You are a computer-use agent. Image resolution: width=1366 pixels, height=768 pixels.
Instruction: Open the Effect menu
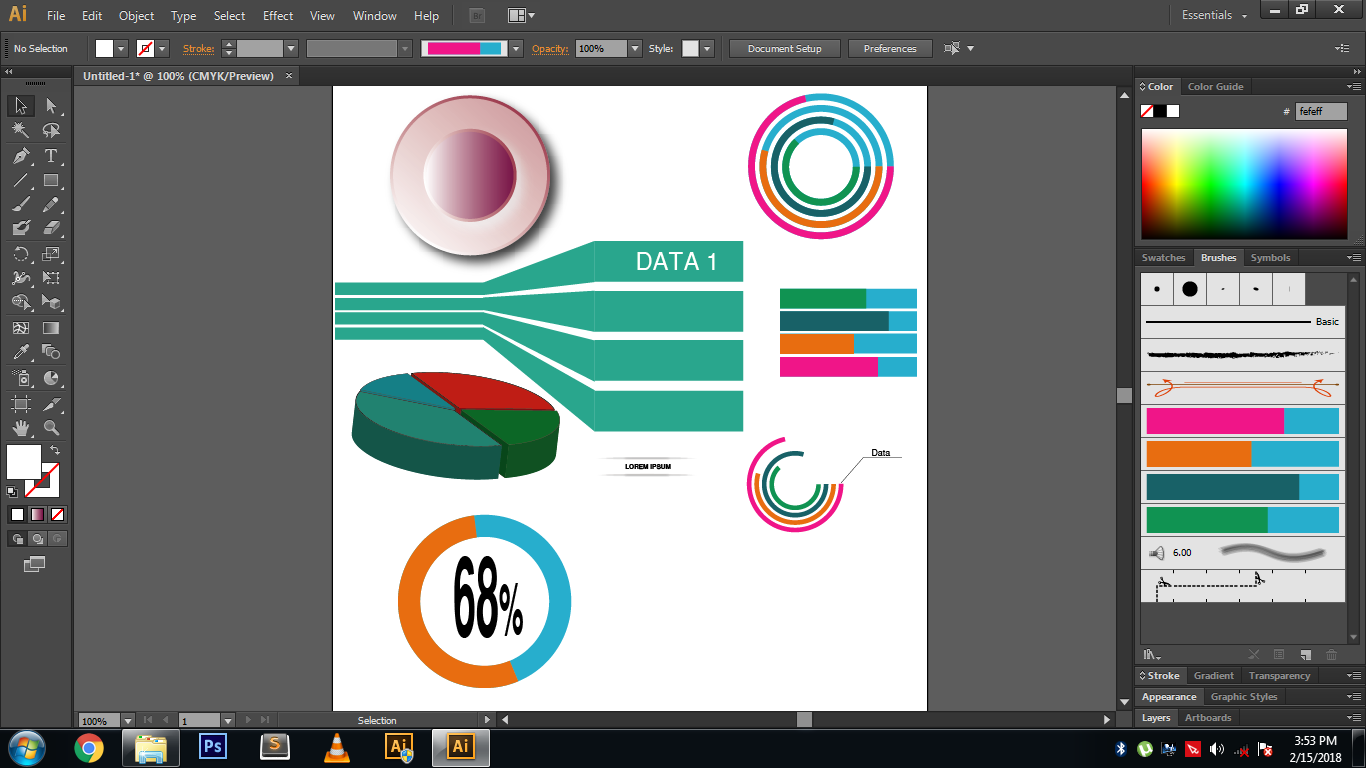278,16
